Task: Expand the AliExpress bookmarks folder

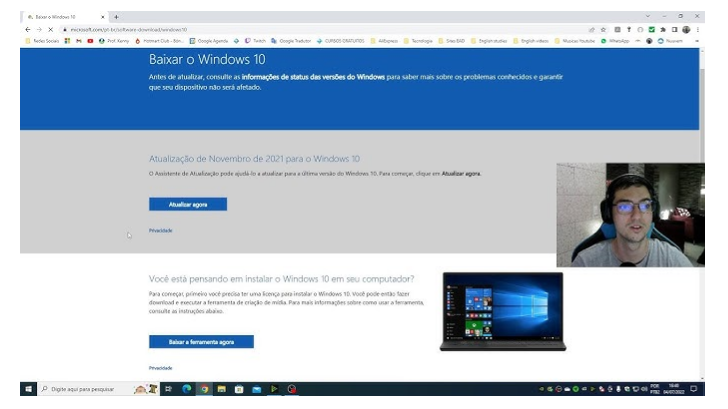Action: click(384, 41)
